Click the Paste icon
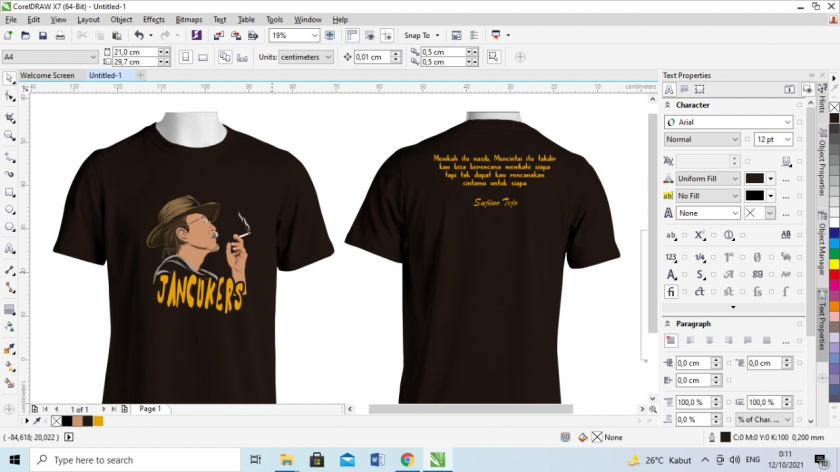 (116, 35)
